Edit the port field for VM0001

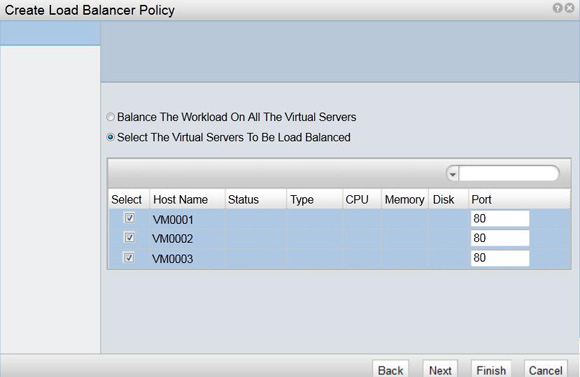coord(500,219)
